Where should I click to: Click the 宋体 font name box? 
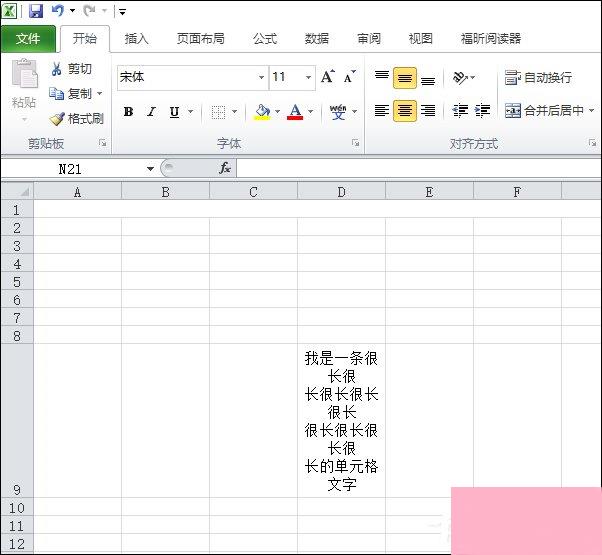pyautogui.click(x=187, y=78)
